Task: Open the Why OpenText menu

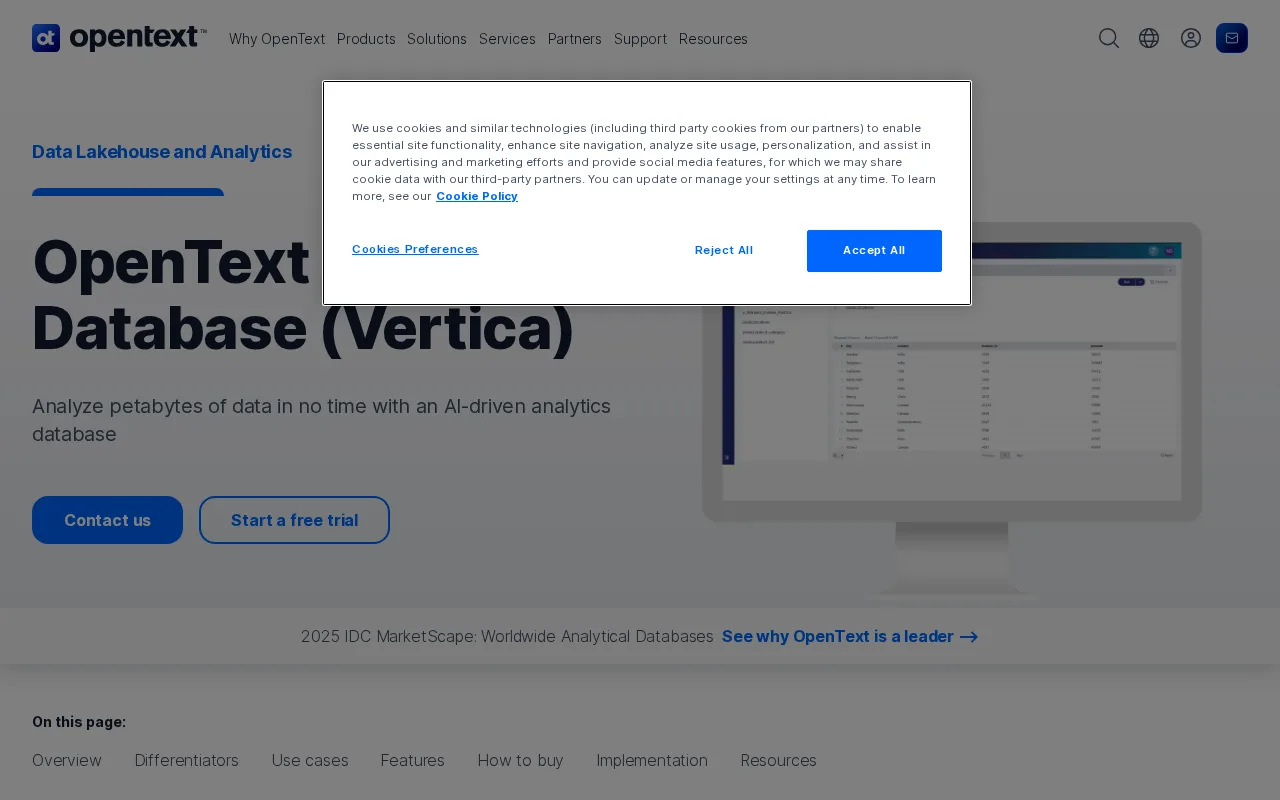Action: pyautogui.click(x=277, y=39)
